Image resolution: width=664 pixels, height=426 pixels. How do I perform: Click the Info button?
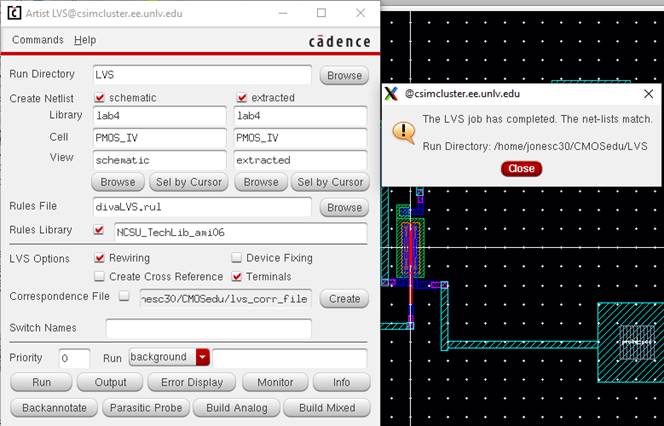coord(341,382)
